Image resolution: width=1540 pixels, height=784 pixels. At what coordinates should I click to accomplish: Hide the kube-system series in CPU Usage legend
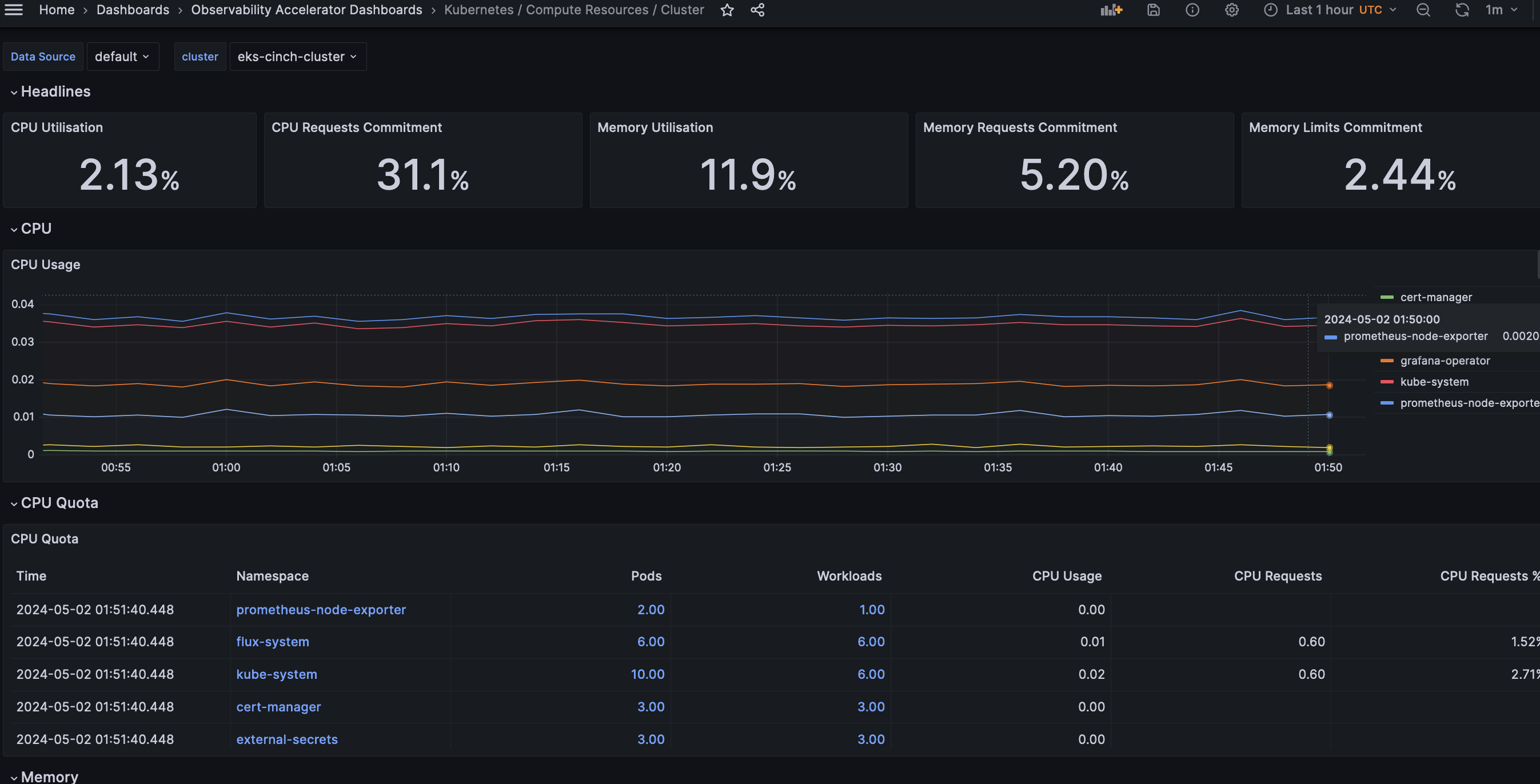(x=1434, y=381)
